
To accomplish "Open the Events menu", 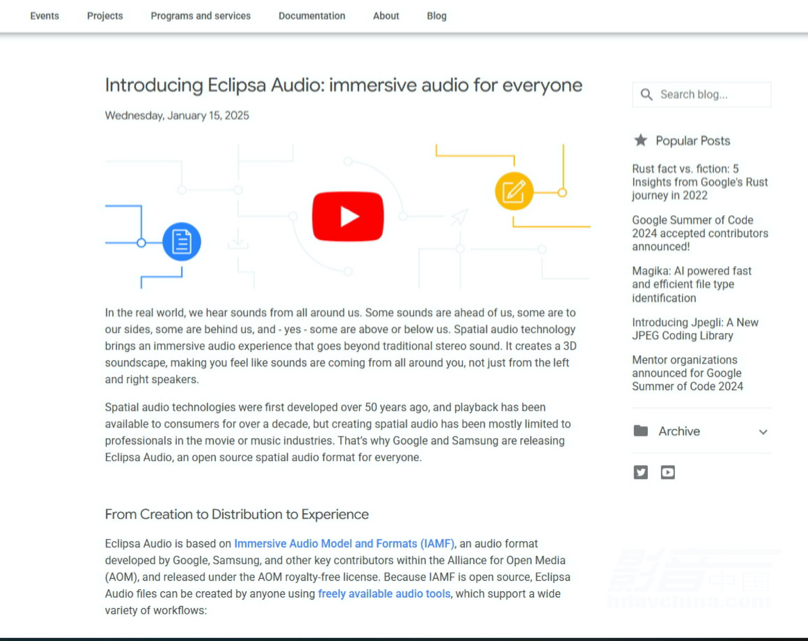I will coord(44,16).
